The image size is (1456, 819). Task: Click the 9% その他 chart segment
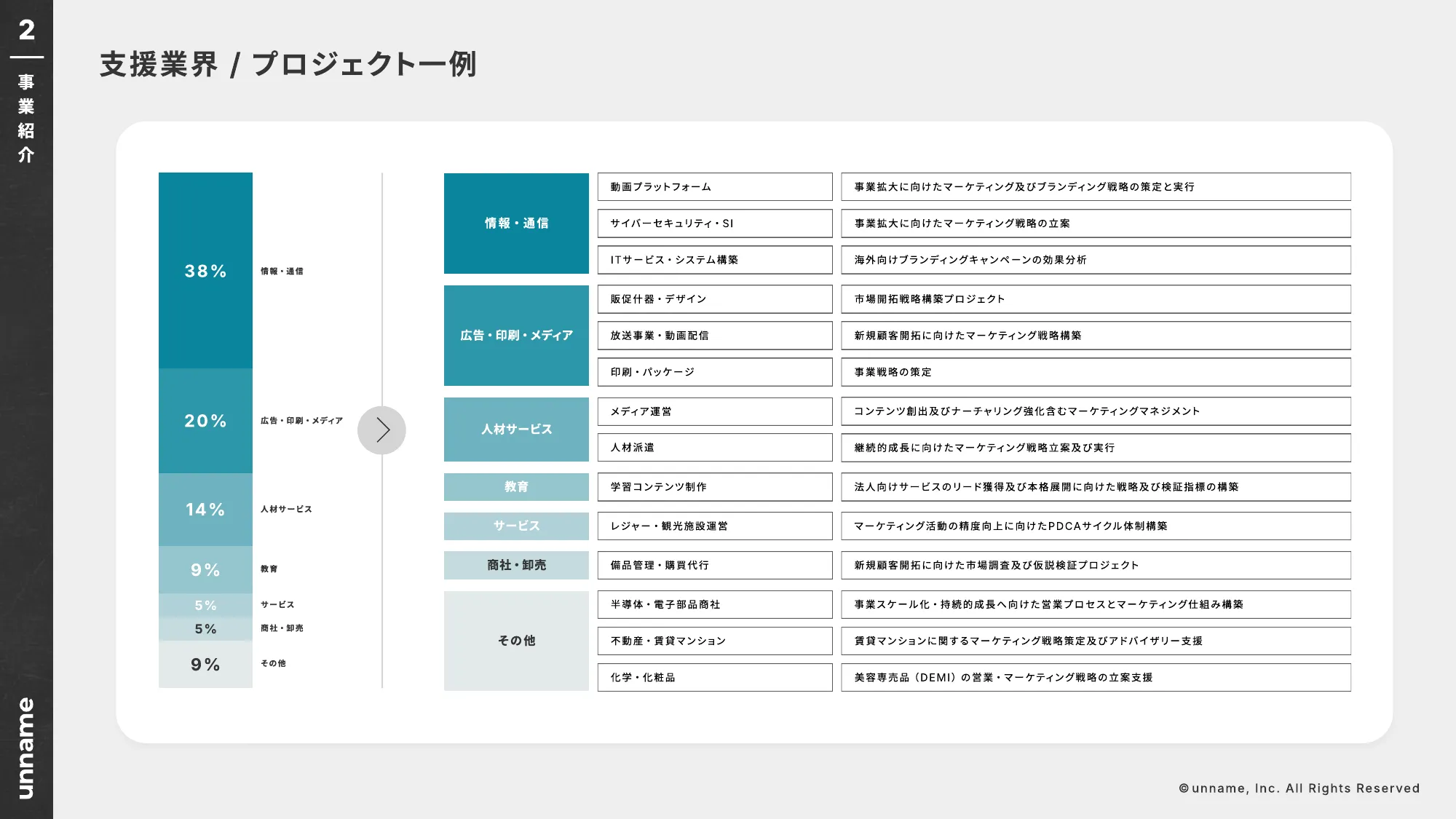pyautogui.click(x=205, y=665)
